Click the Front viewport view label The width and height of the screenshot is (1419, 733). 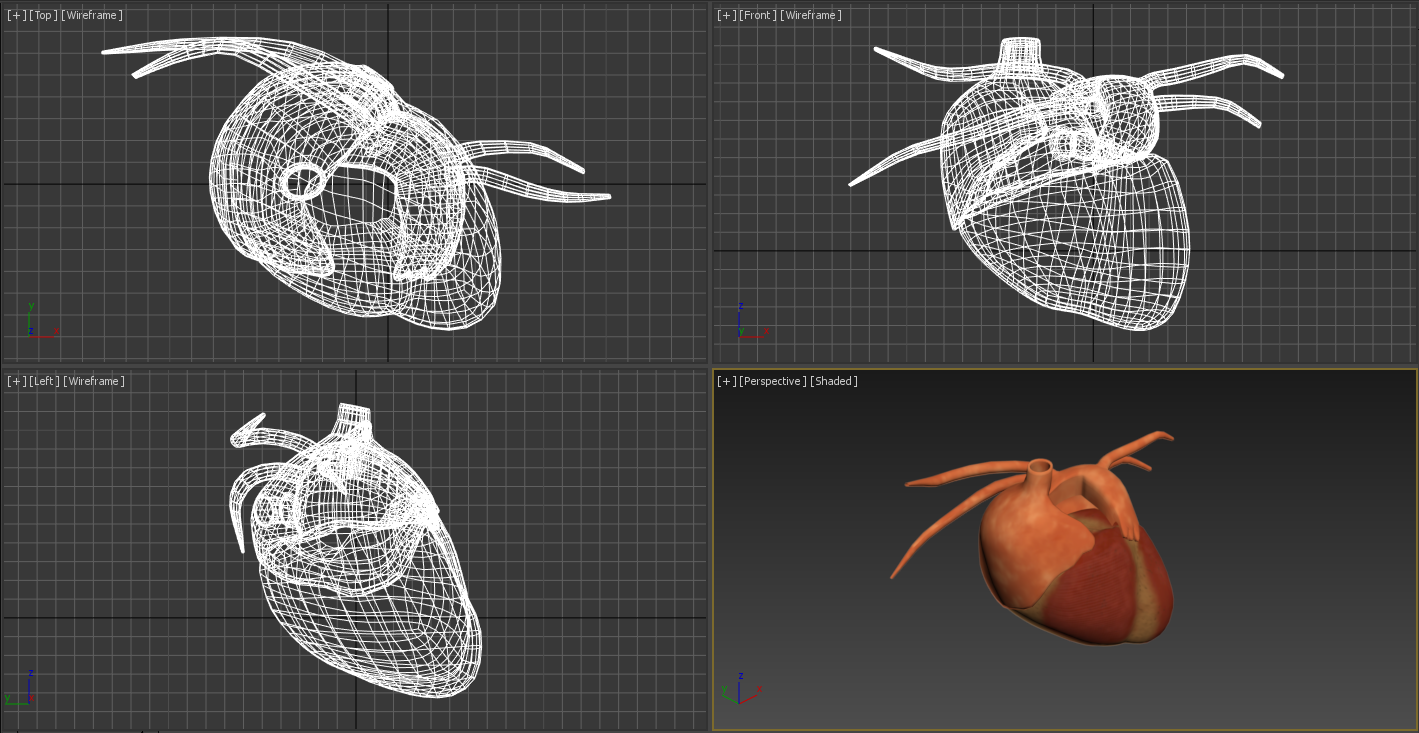click(758, 15)
